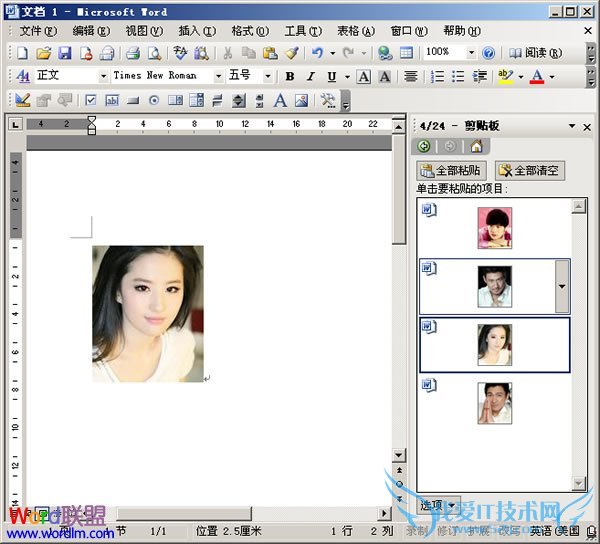The image size is (600, 544).
Task: Open the 表格 (Table) menu
Action: pyautogui.click(x=355, y=31)
